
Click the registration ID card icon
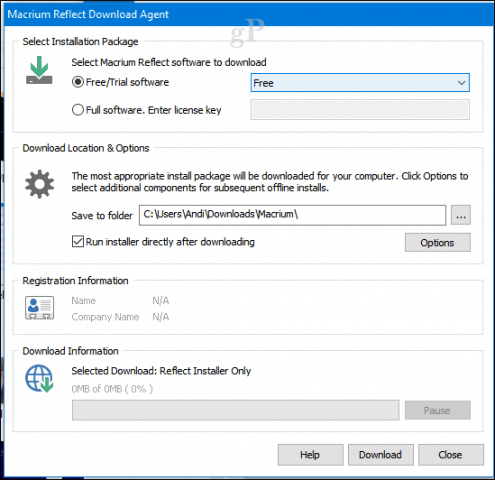click(39, 308)
